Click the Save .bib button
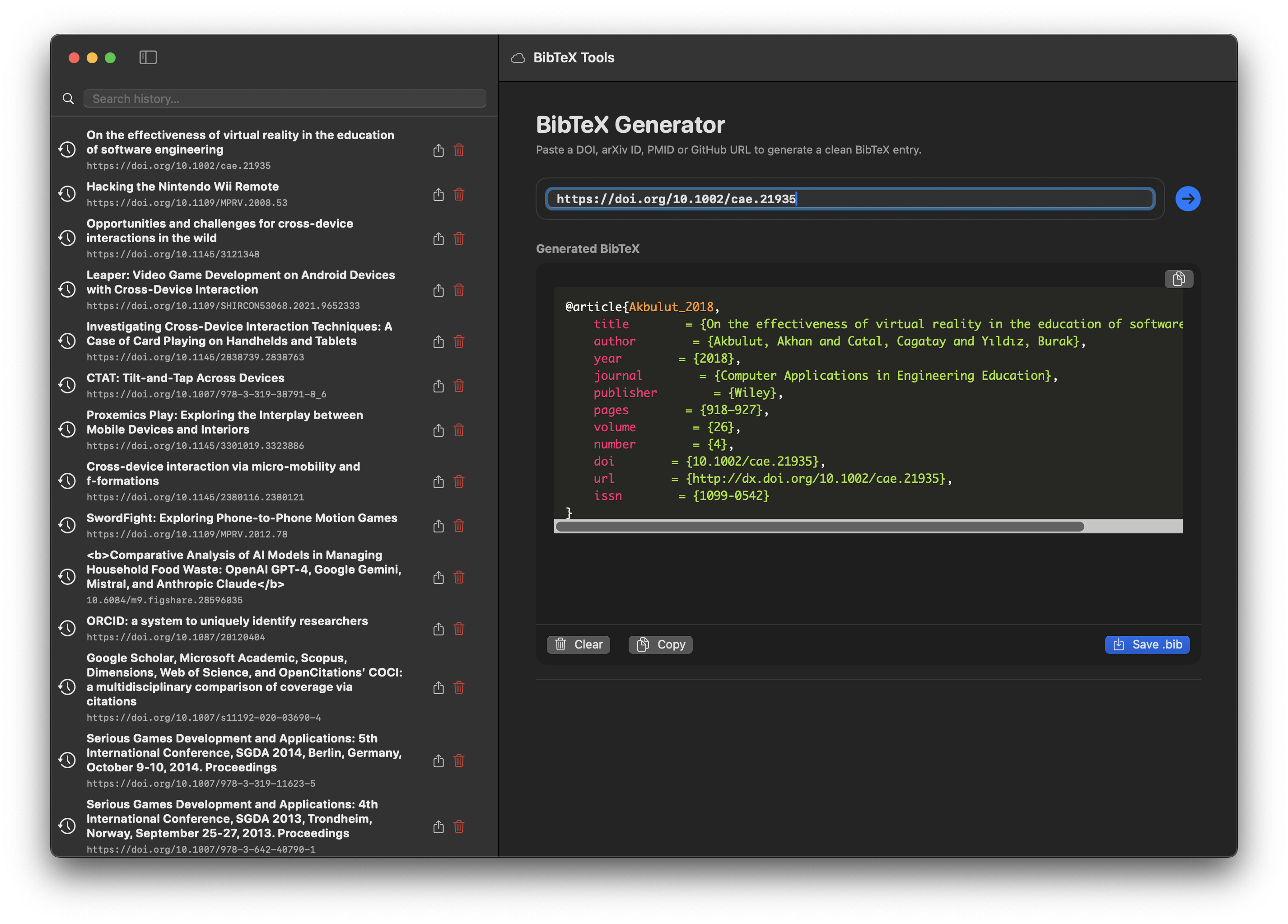The width and height of the screenshot is (1288, 924). 1147,644
